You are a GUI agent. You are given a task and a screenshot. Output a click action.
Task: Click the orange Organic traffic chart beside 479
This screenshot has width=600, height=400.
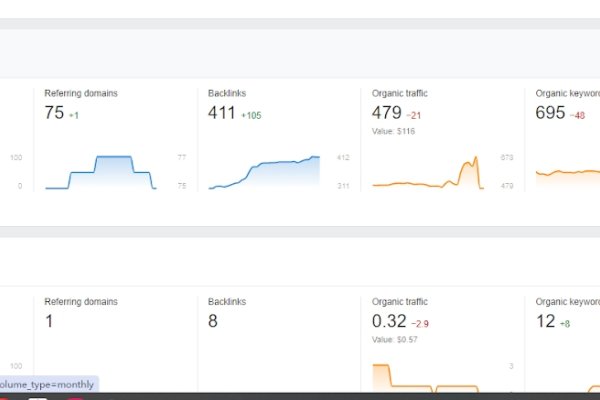coord(427,175)
